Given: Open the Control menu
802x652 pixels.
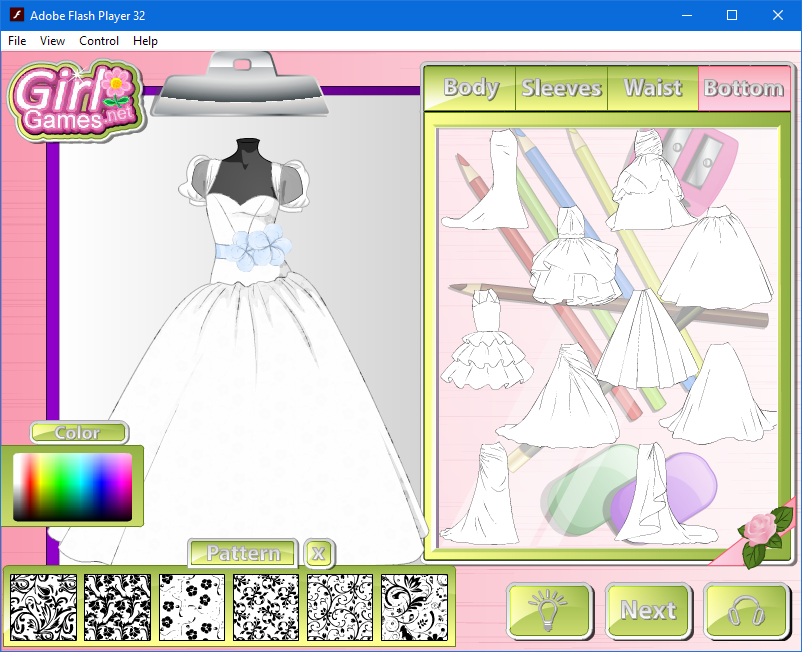Looking at the screenshot, I should coord(99,41).
